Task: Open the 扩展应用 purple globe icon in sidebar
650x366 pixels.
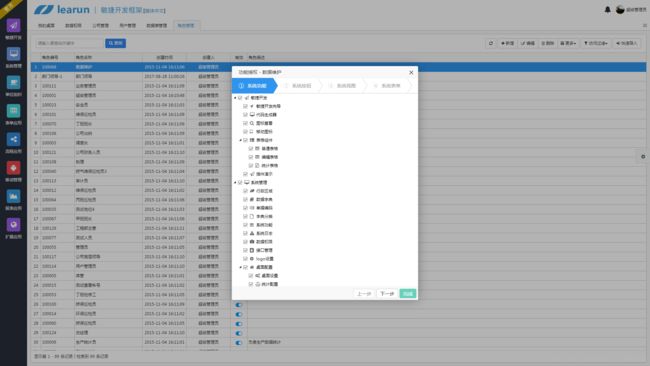Action: 13,225
